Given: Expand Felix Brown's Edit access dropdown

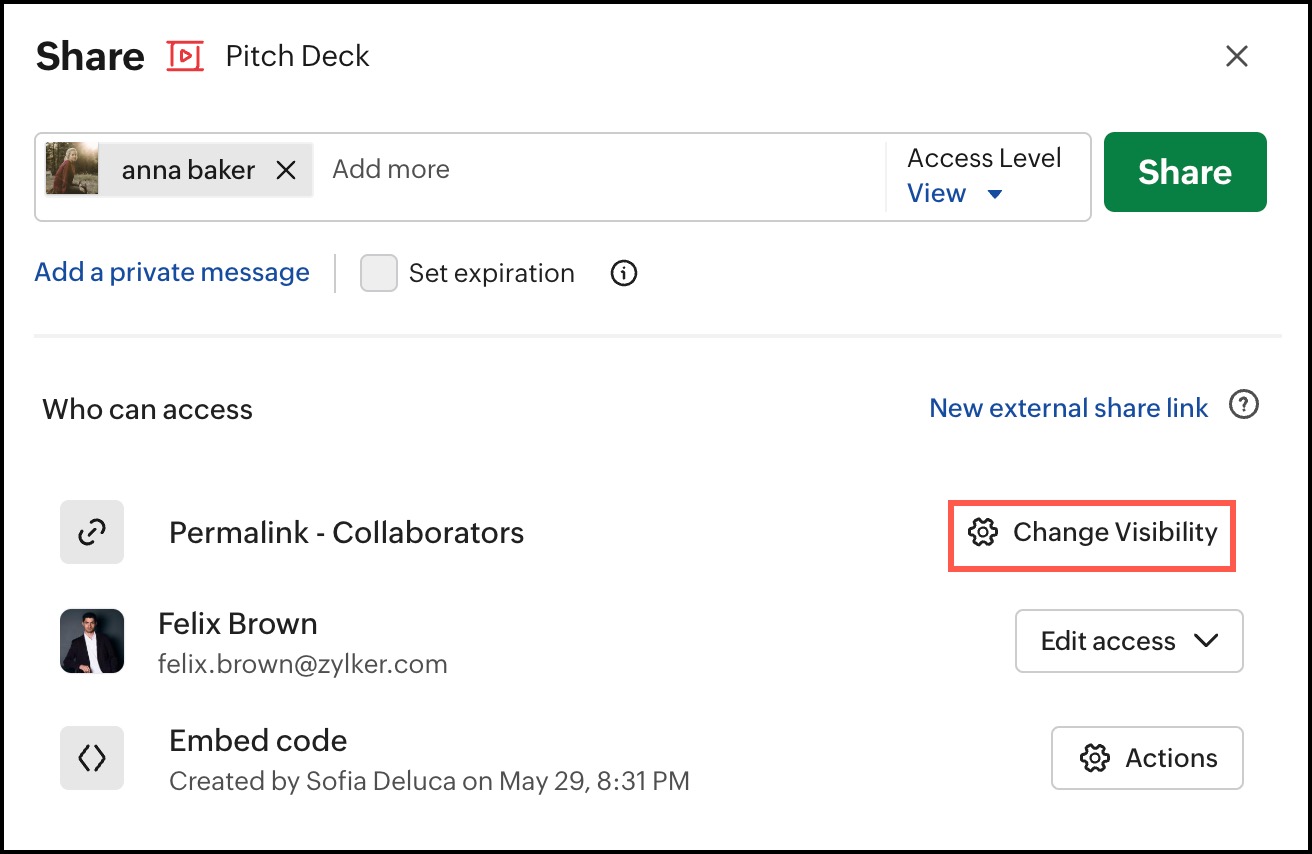Looking at the screenshot, I should pos(1129,641).
